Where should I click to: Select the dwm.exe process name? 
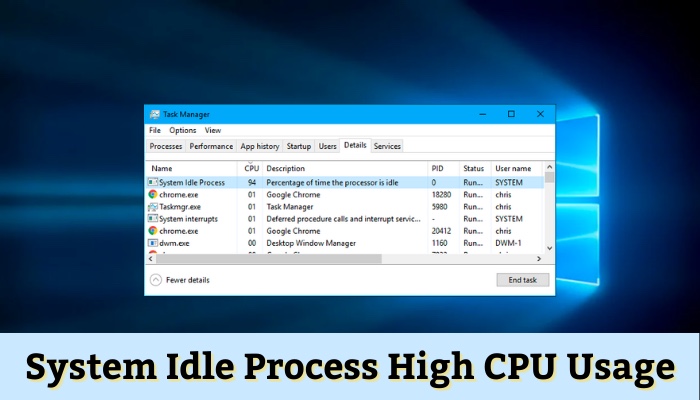174,243
